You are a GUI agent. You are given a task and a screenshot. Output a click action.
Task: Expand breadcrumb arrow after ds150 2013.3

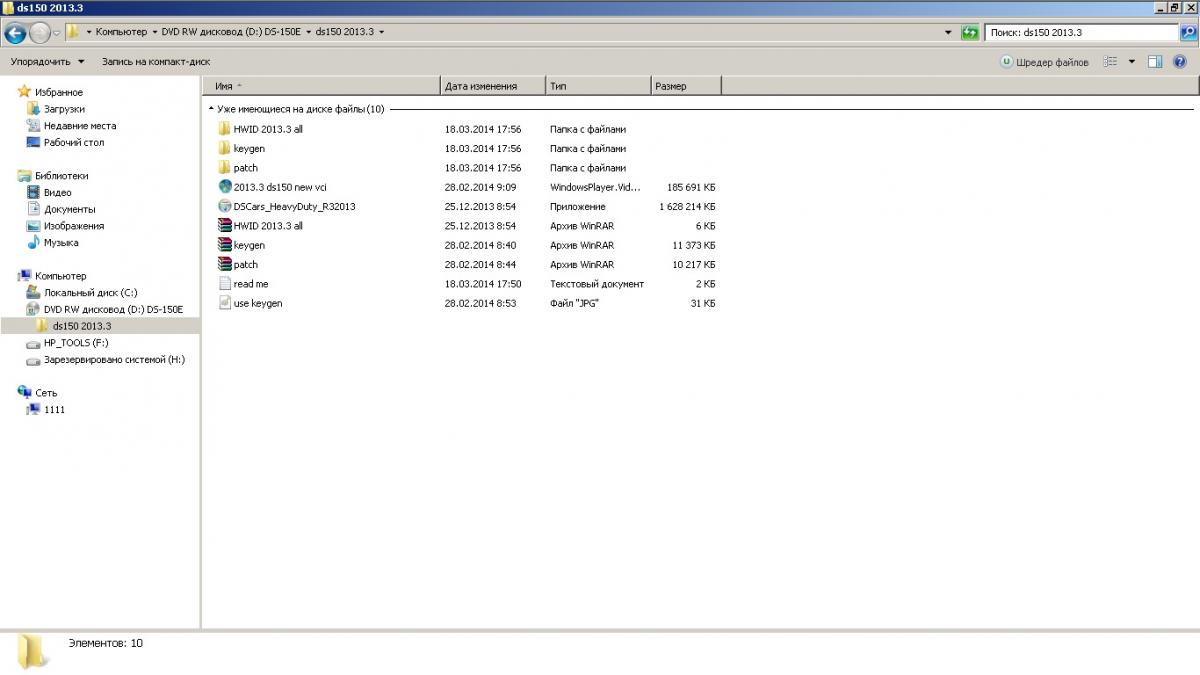click(382, 32)
